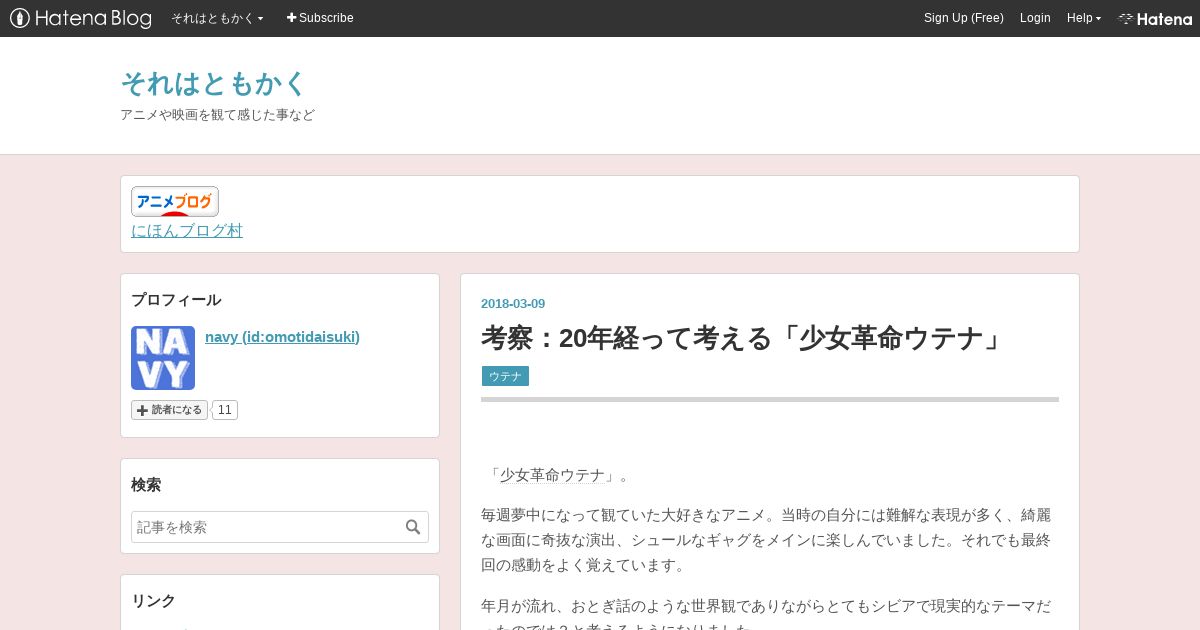
Task: Open navy (id:omotidaisuki) profile link
Action: click(282, 337)
